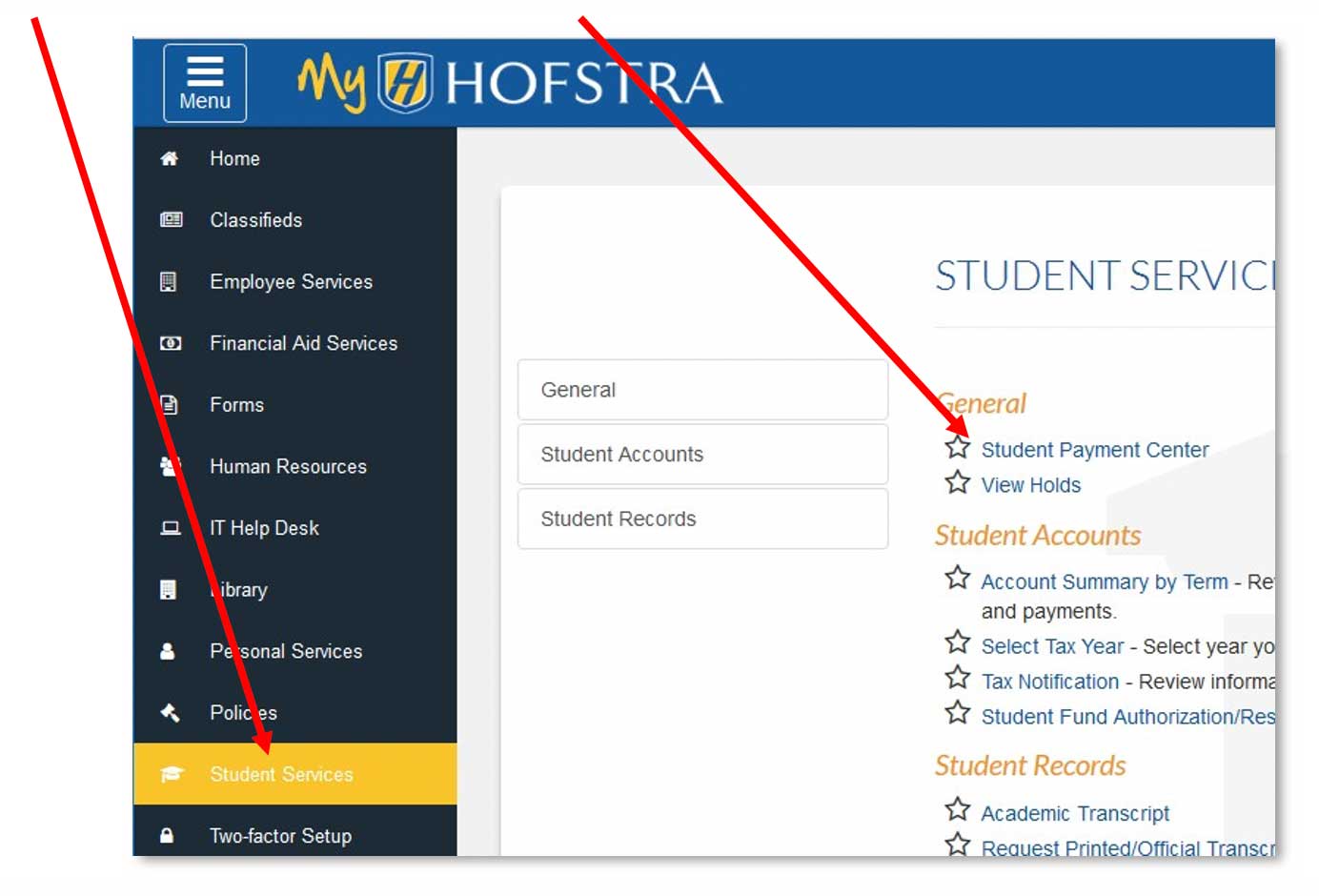Open the Account Summary by Term link
The image size is (1319, 896).
1104,582
